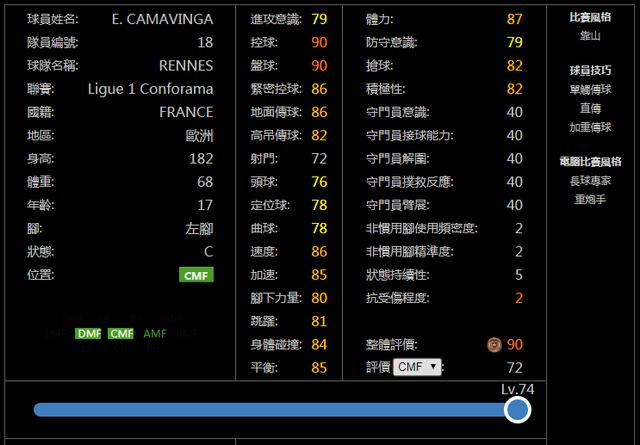Click the Lv.74 level label
The height and width of the screenshot is (445, 640).
coord(518,389)
